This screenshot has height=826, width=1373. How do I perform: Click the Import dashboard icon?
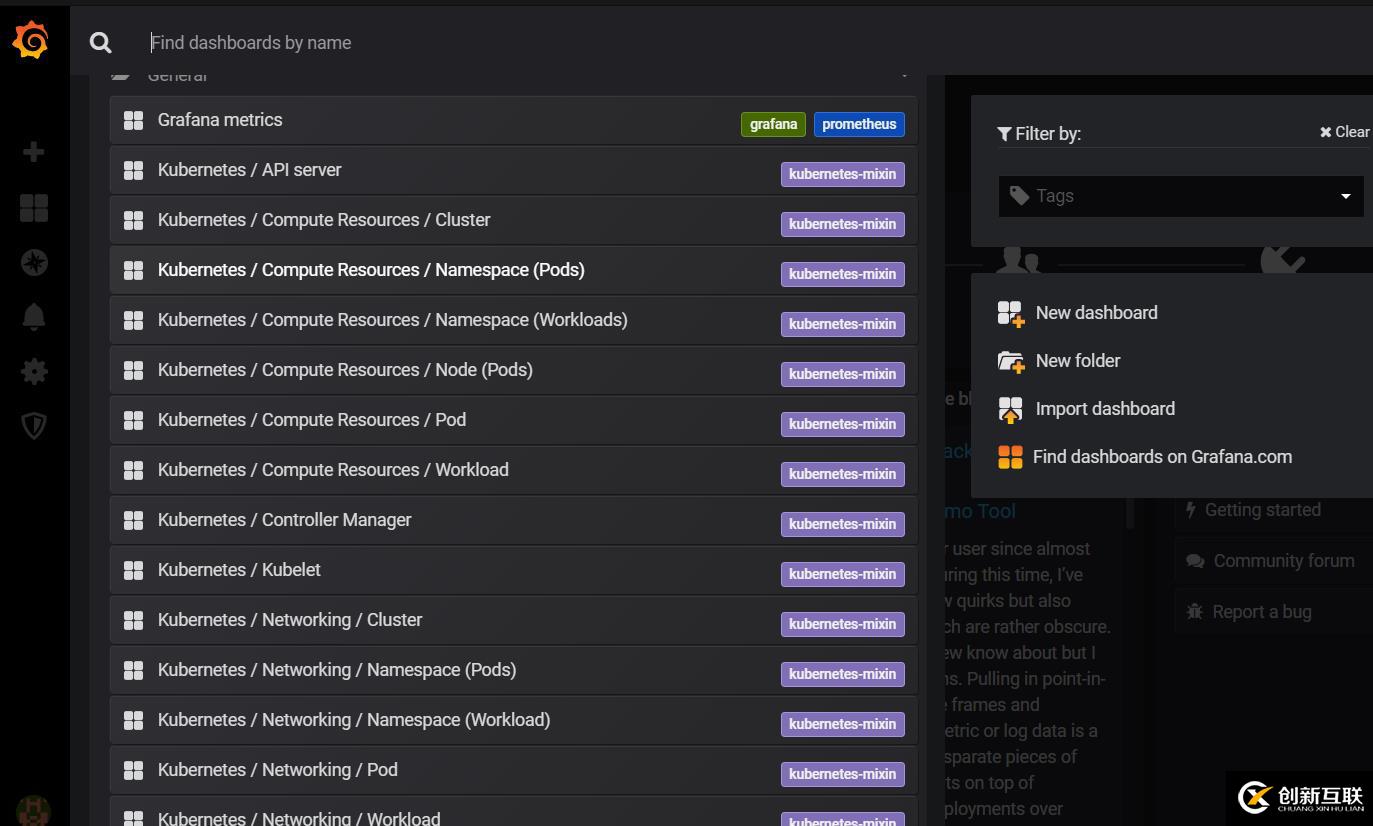pyautogui.click(x=1011, y=409)
